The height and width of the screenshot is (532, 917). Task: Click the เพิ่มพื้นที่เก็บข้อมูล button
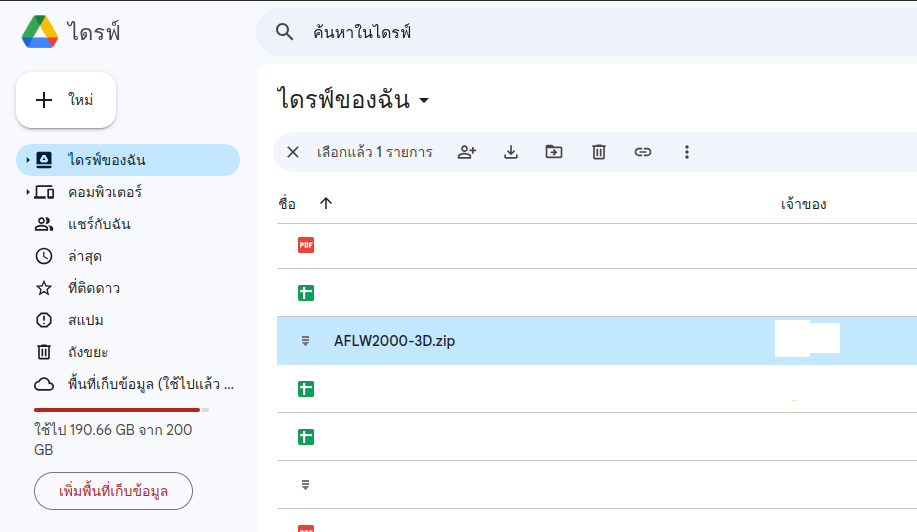click(x=113, y=491)
